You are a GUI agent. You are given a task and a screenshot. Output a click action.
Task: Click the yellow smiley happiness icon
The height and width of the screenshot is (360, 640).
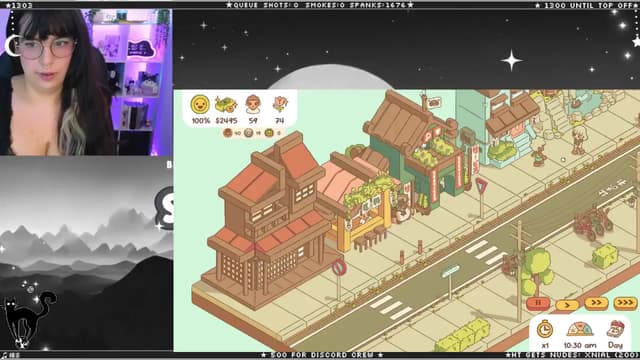(x=200, y=104)
